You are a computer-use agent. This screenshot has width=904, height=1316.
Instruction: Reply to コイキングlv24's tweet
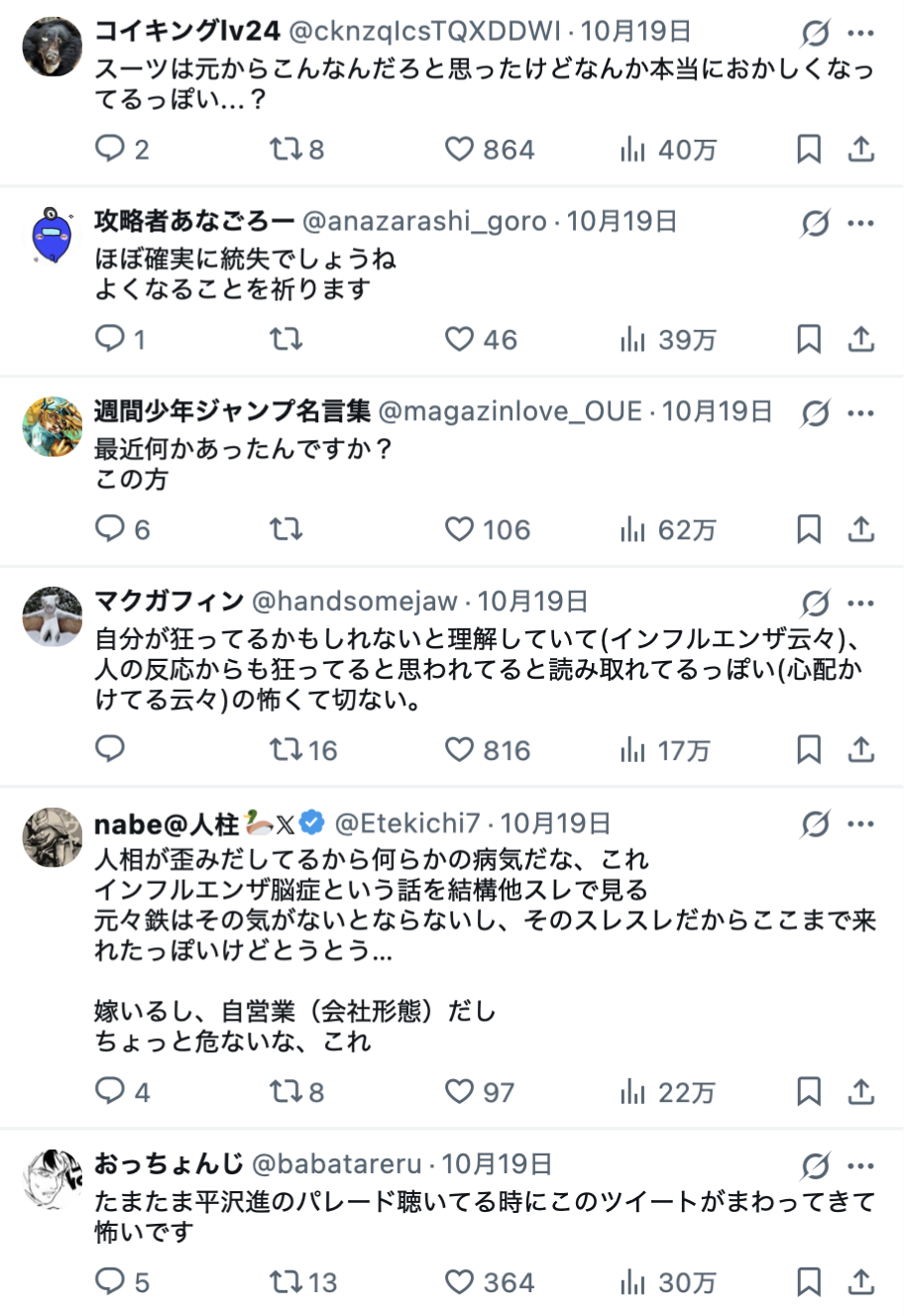pyautogui.click(x=109, y=149)
